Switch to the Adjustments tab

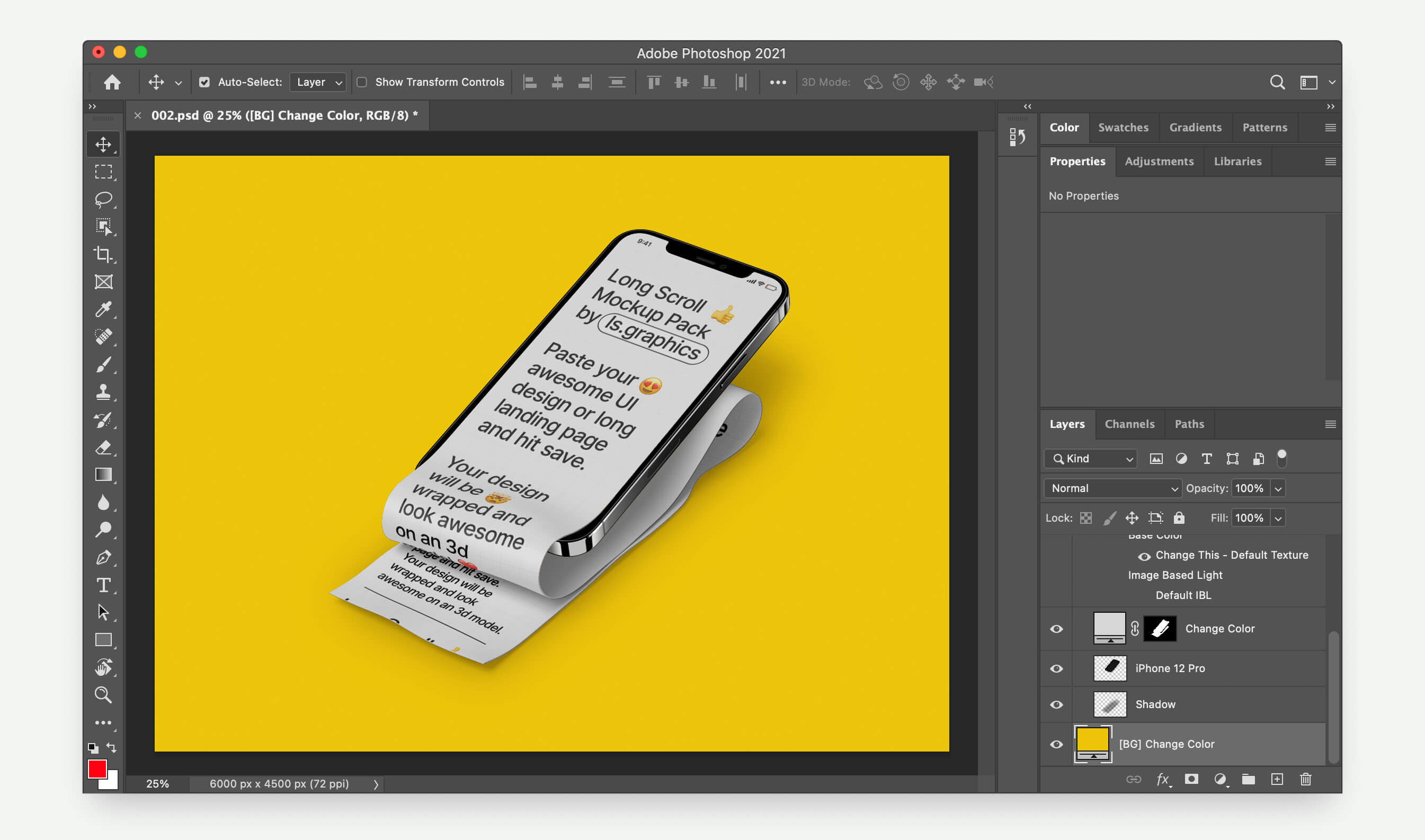1159,162
